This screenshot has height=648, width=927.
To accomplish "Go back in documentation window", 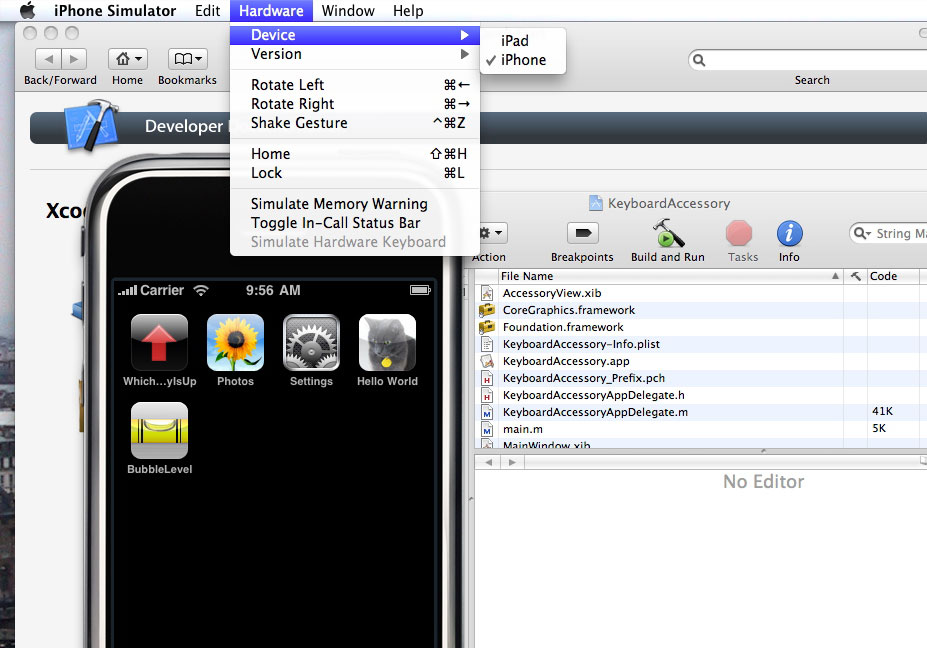I will (48, 59).
